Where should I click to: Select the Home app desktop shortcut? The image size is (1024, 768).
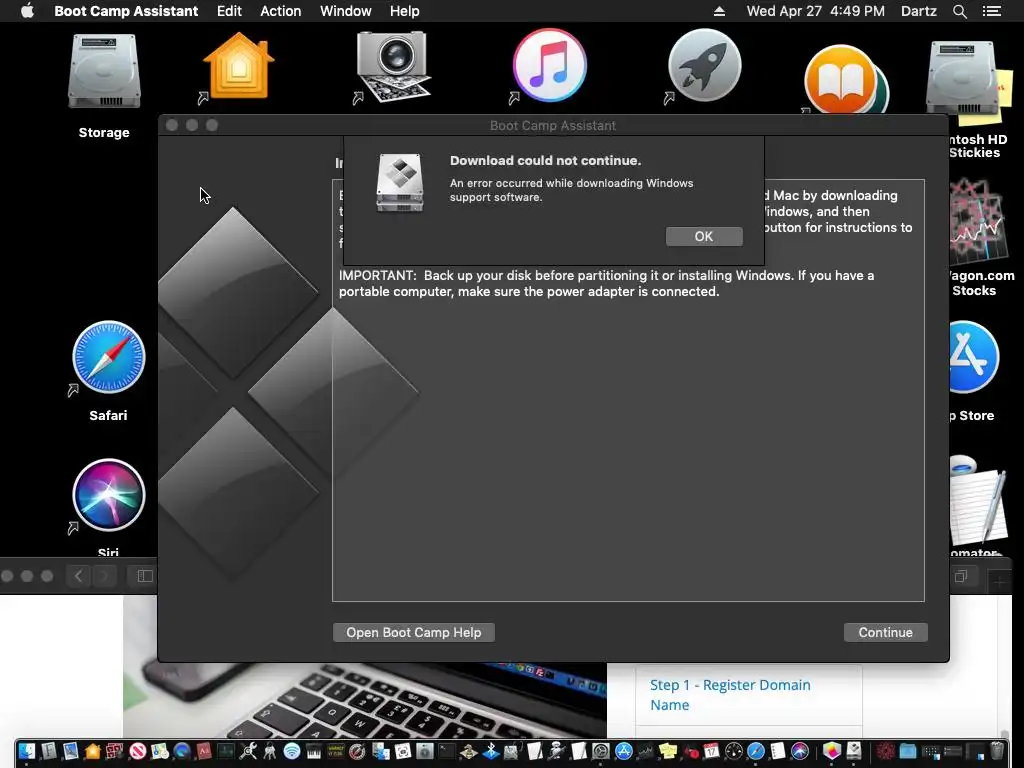[238, 67]
